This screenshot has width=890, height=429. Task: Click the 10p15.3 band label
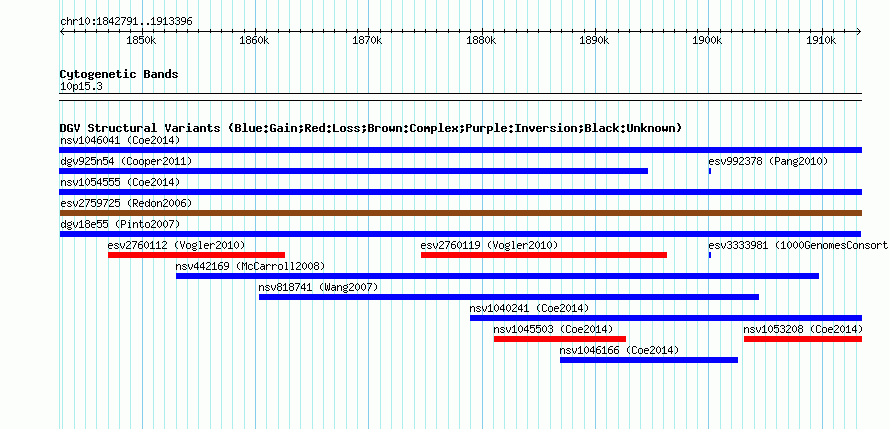click(81, 87)
